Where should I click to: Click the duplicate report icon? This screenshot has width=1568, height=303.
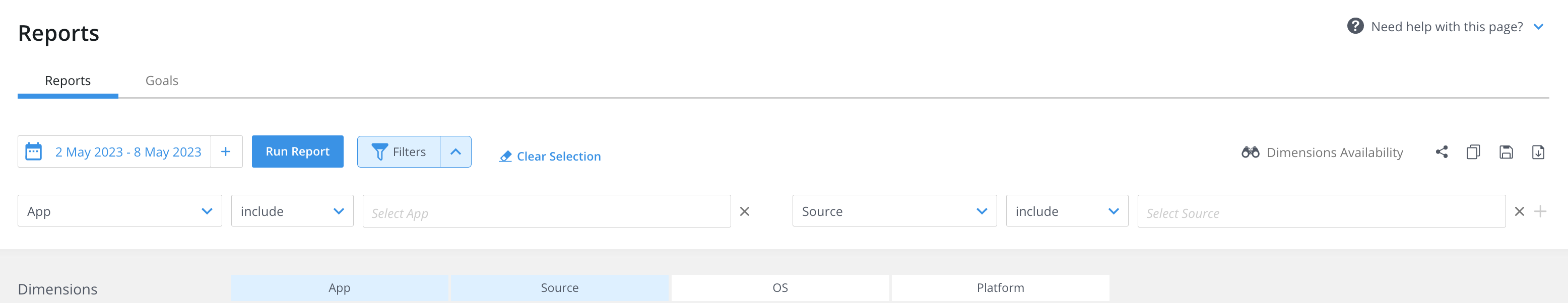[1474, 152]
